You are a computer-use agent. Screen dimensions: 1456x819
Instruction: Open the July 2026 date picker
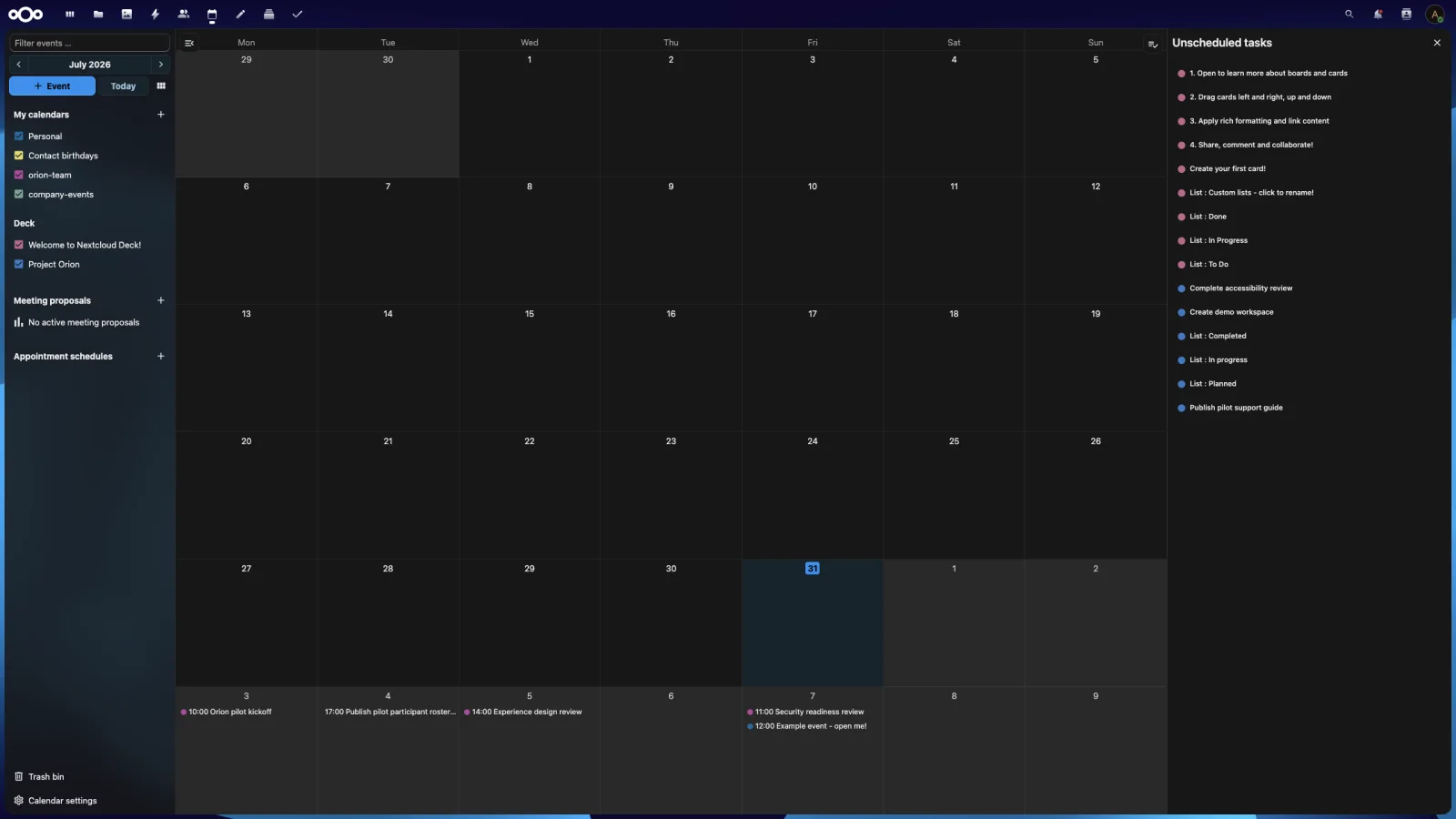tap(89, 65)
